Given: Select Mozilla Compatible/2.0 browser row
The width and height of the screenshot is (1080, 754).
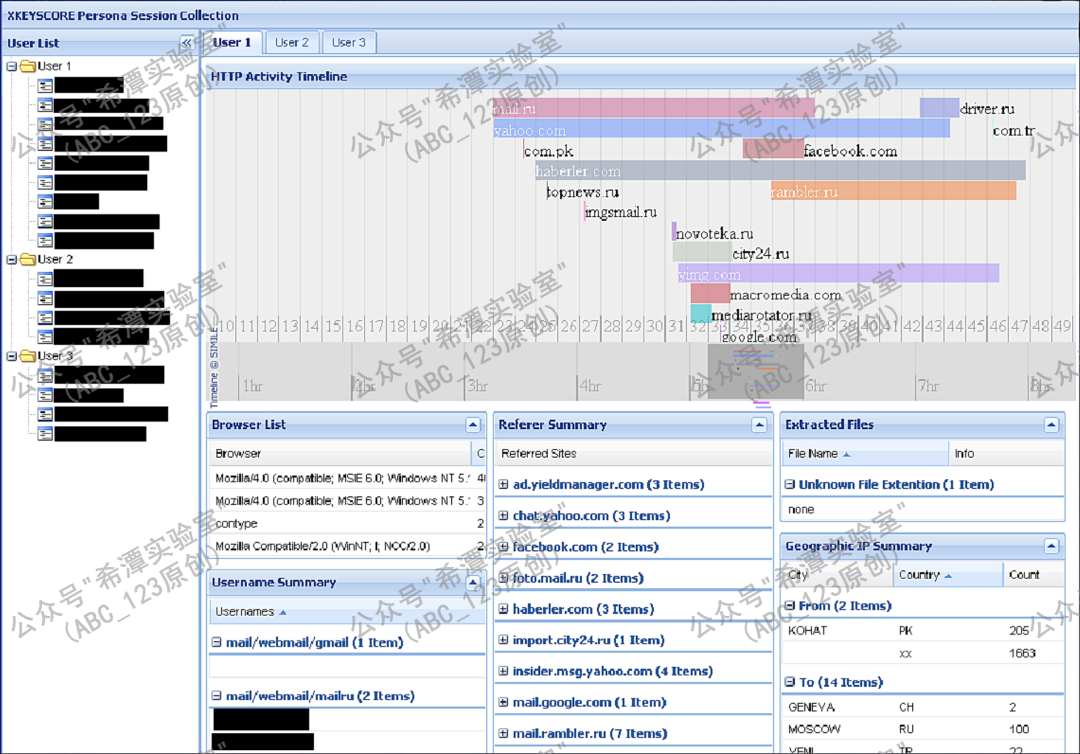Looking at the screenshot, I should click(x=347, y=546).
